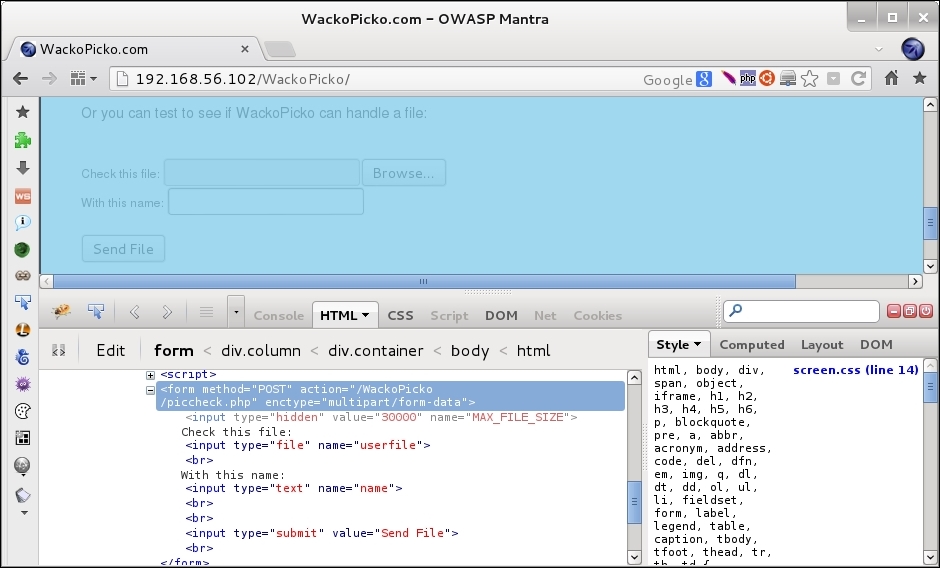This screenshot has width=940, height=568.
Task: Click the Send File button
Action: pos(123,249)
